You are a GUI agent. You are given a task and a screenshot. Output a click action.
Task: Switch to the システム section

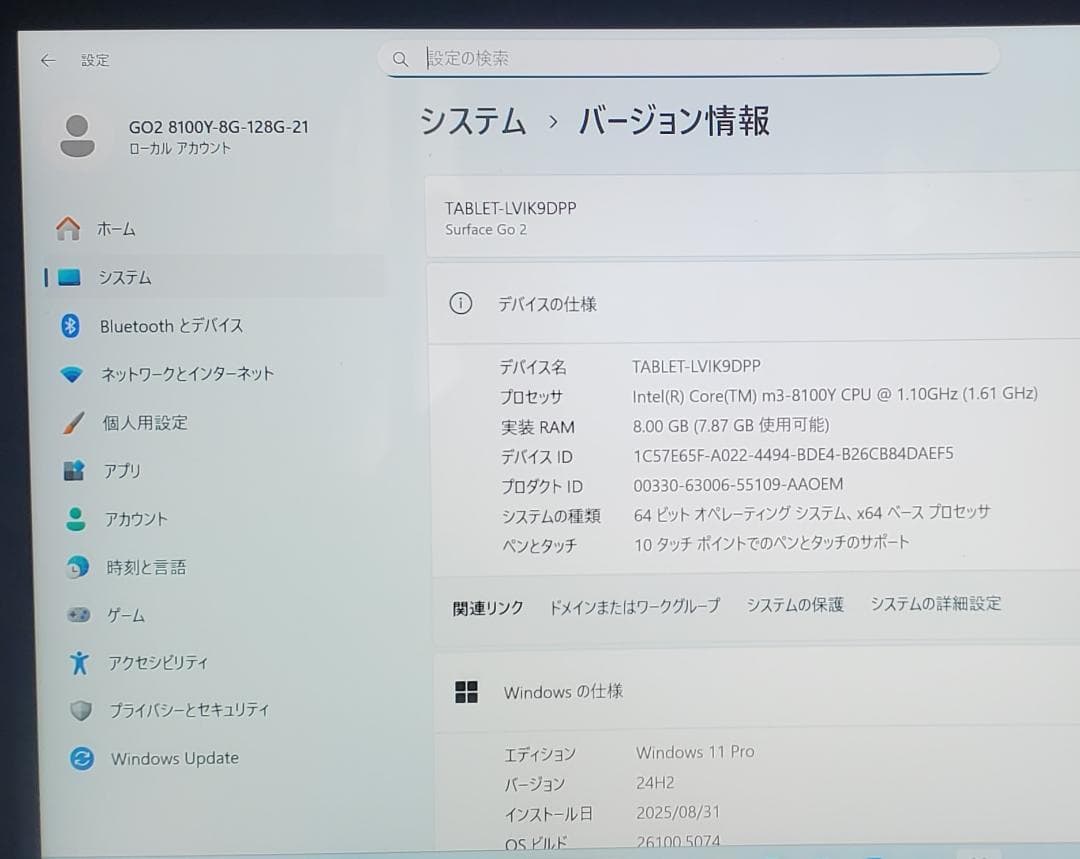pyautogui.click(x=123, y=277)
